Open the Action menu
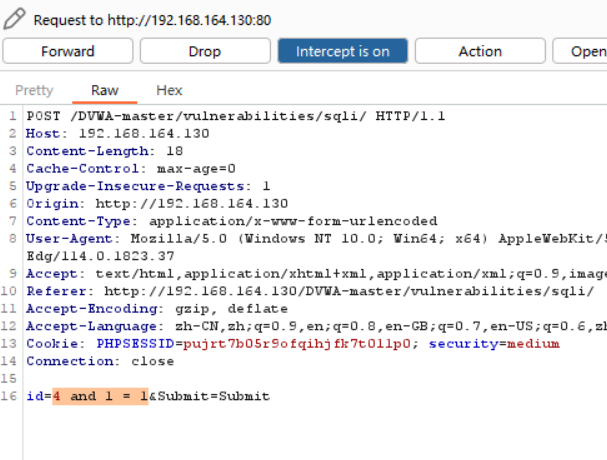The image size is (607, 460). 480,51
